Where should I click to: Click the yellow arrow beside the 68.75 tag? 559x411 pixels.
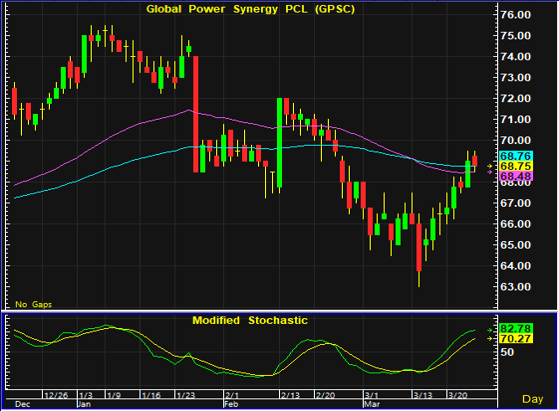(490, 166)
